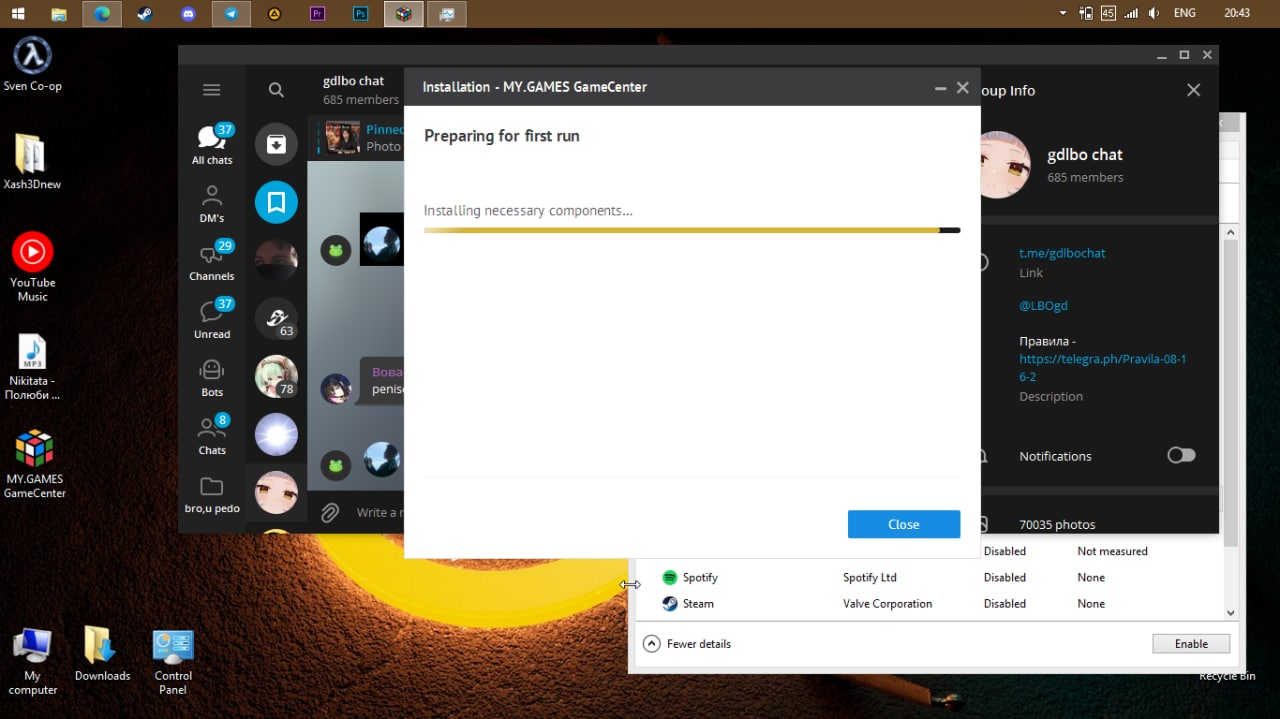This screenshot has height=719, width=1280.
Task: Open the Telegram hamburger menu
Action: [x=211, y=90]
